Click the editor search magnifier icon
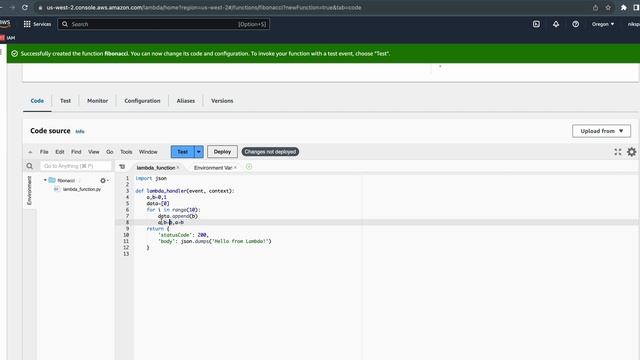The height and width of the screenshot is (360, 640). click(29, 166)
